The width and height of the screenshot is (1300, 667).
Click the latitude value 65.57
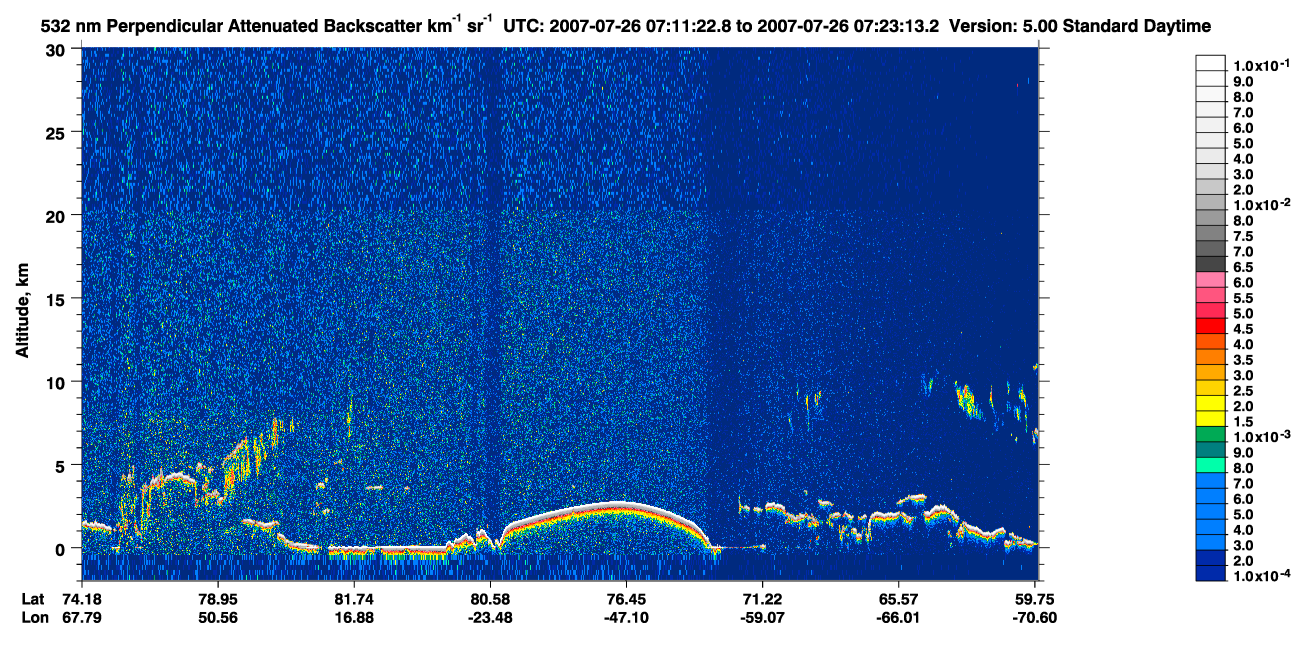(898, 598)
